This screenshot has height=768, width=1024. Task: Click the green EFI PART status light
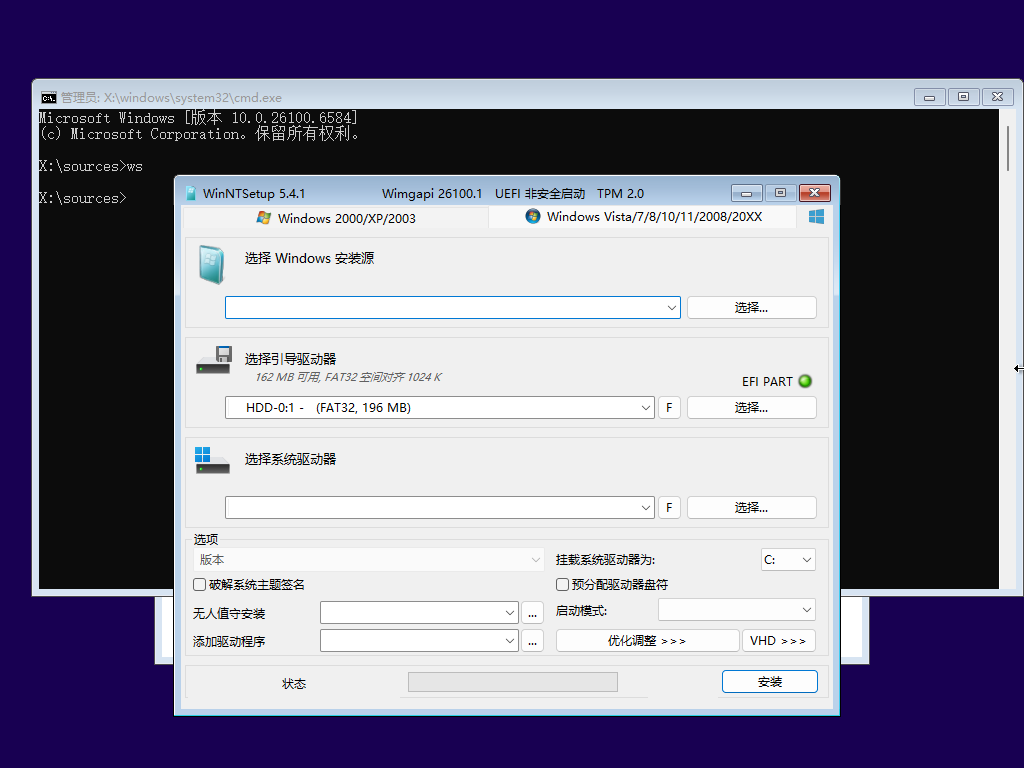pos(805,381)
